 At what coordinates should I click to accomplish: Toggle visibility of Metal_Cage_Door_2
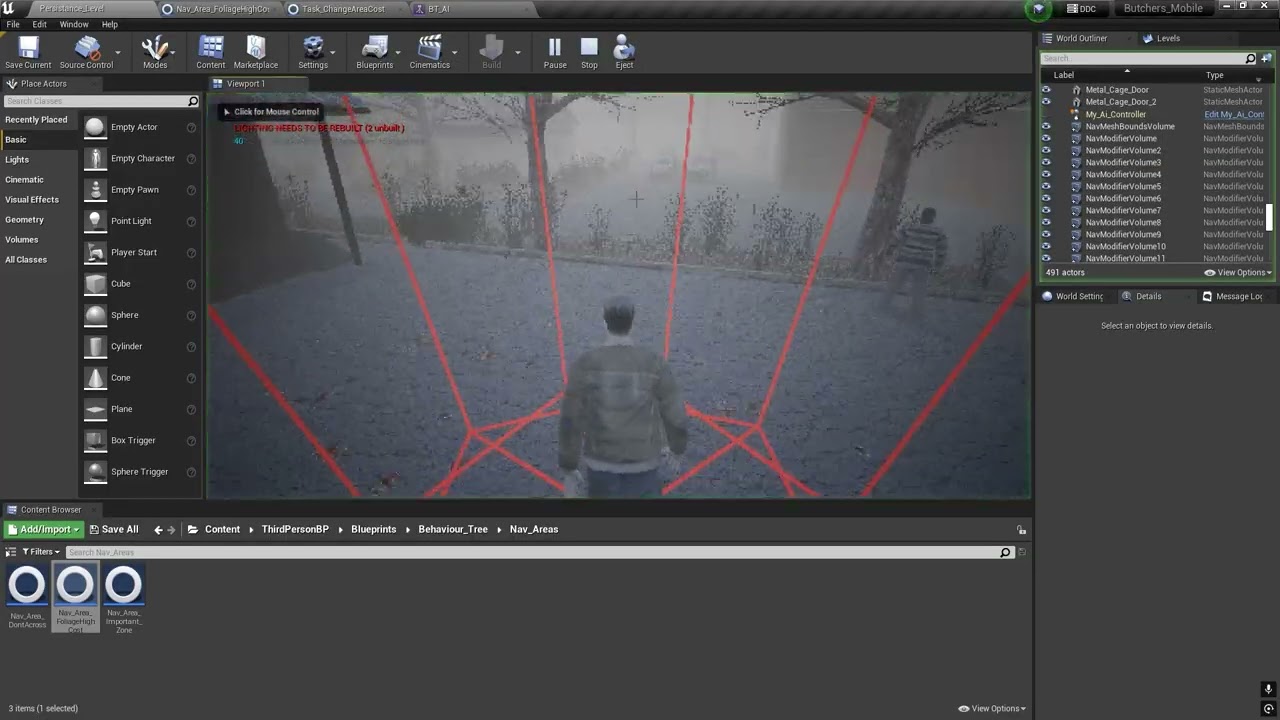tap(1046, 102)
